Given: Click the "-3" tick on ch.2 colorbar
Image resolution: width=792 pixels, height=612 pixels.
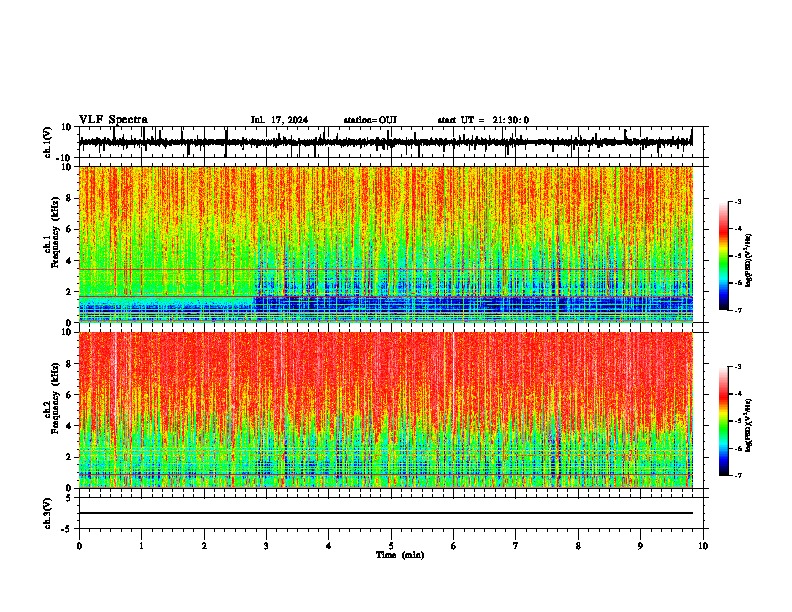Looking at the screenshot, I should [737, 367].
